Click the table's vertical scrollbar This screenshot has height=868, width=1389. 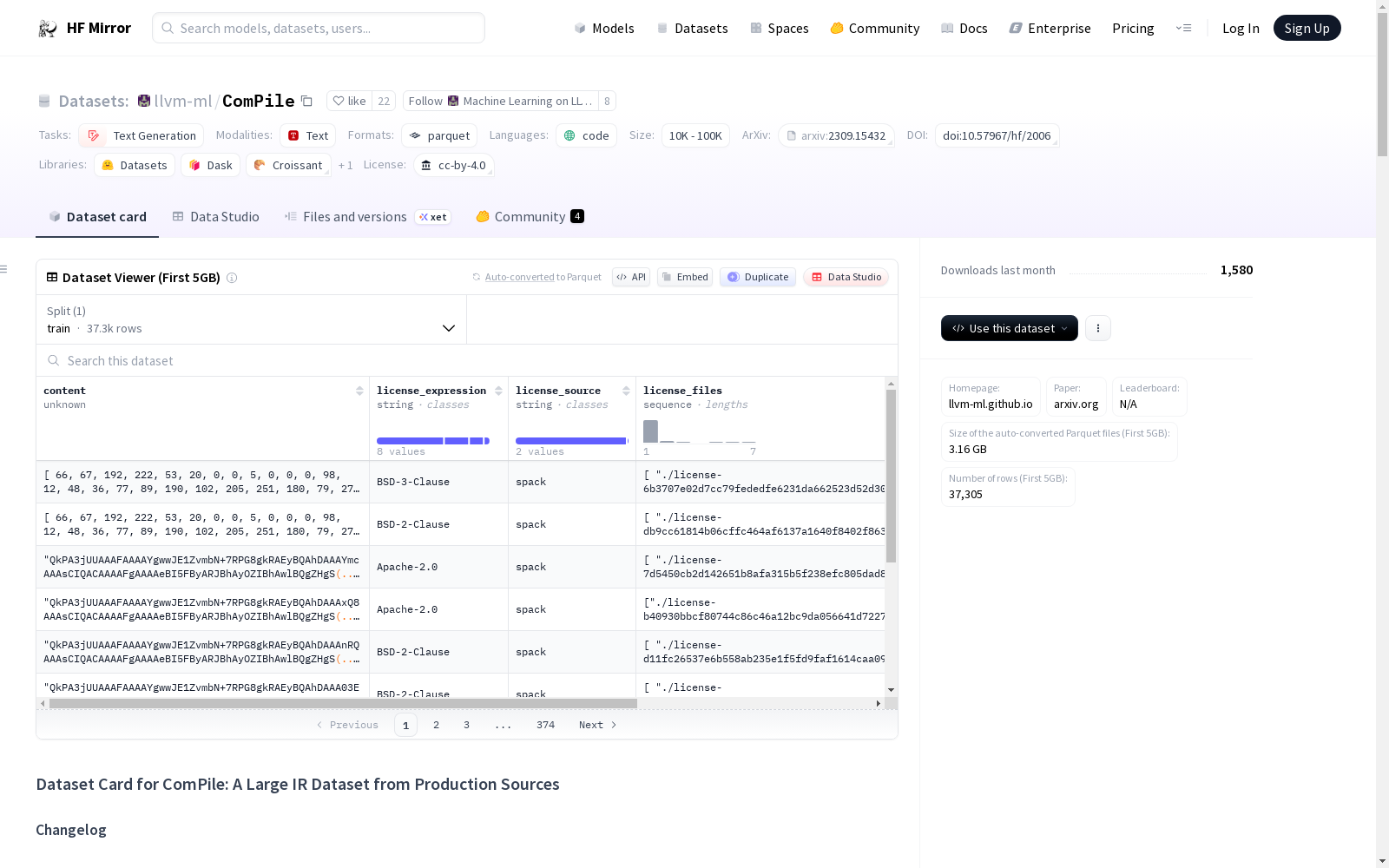[x=891, y=476]
